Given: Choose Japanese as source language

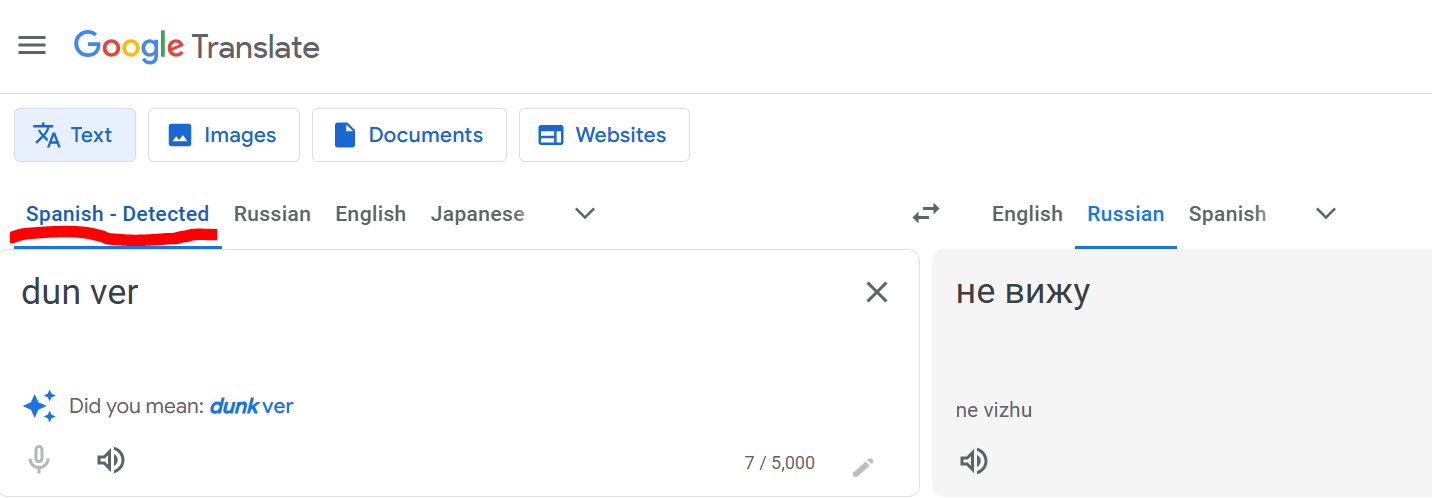Looking at the screenshot, I should pyautogui.click(x=477, y=214).
